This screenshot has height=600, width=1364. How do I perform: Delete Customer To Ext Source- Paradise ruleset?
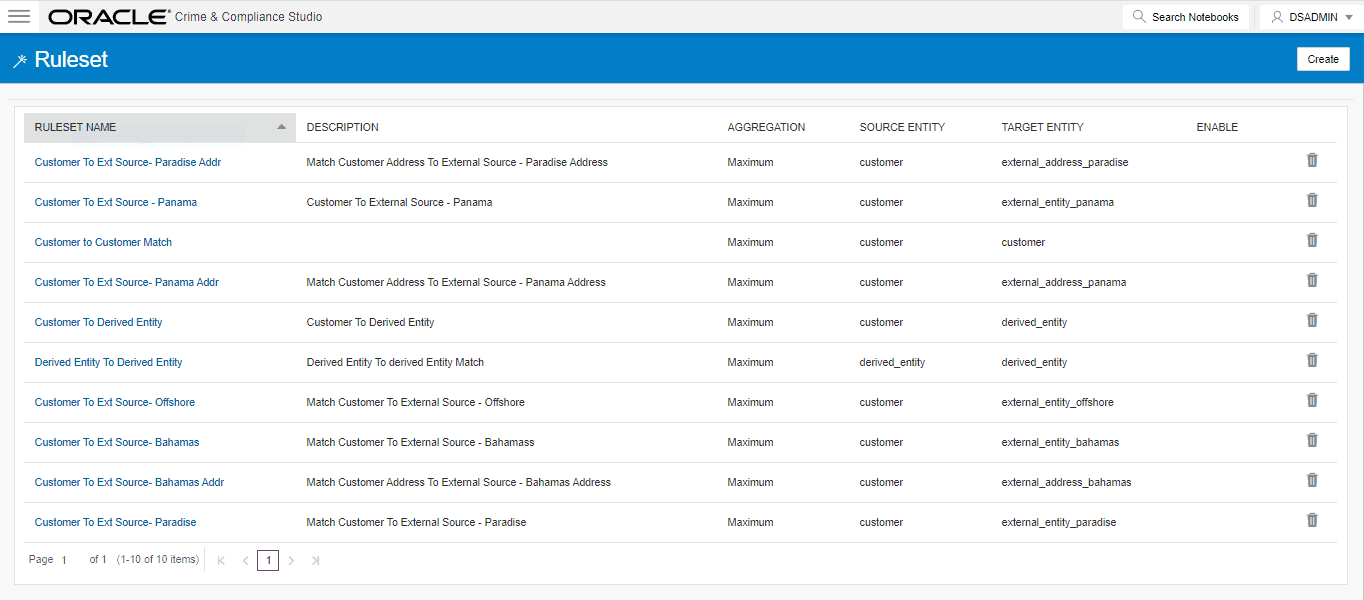coord(1312,520)
